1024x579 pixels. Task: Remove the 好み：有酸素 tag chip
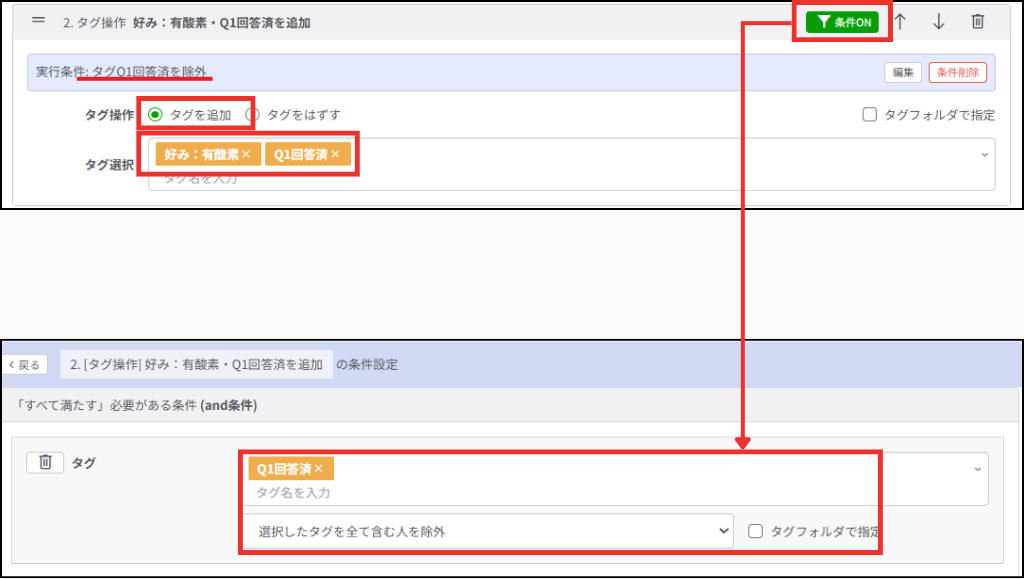[246, 155]
